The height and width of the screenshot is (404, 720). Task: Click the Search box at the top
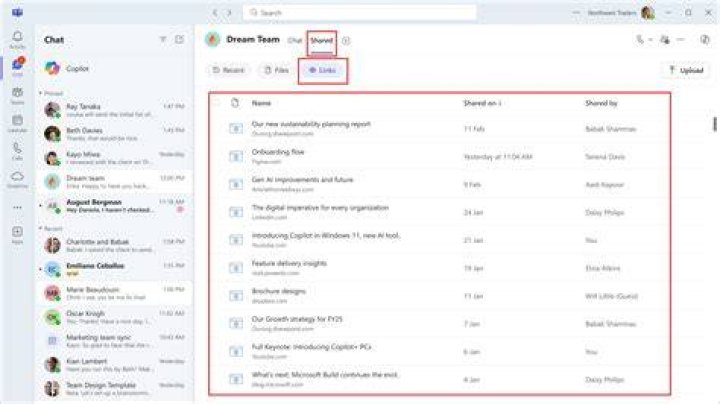[360, 13]
